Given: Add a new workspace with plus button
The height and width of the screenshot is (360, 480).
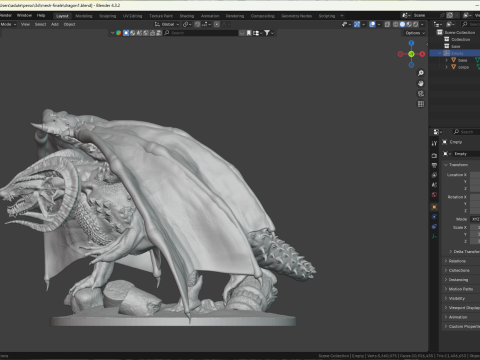Looking at the screenshot, I should [342, 16].
